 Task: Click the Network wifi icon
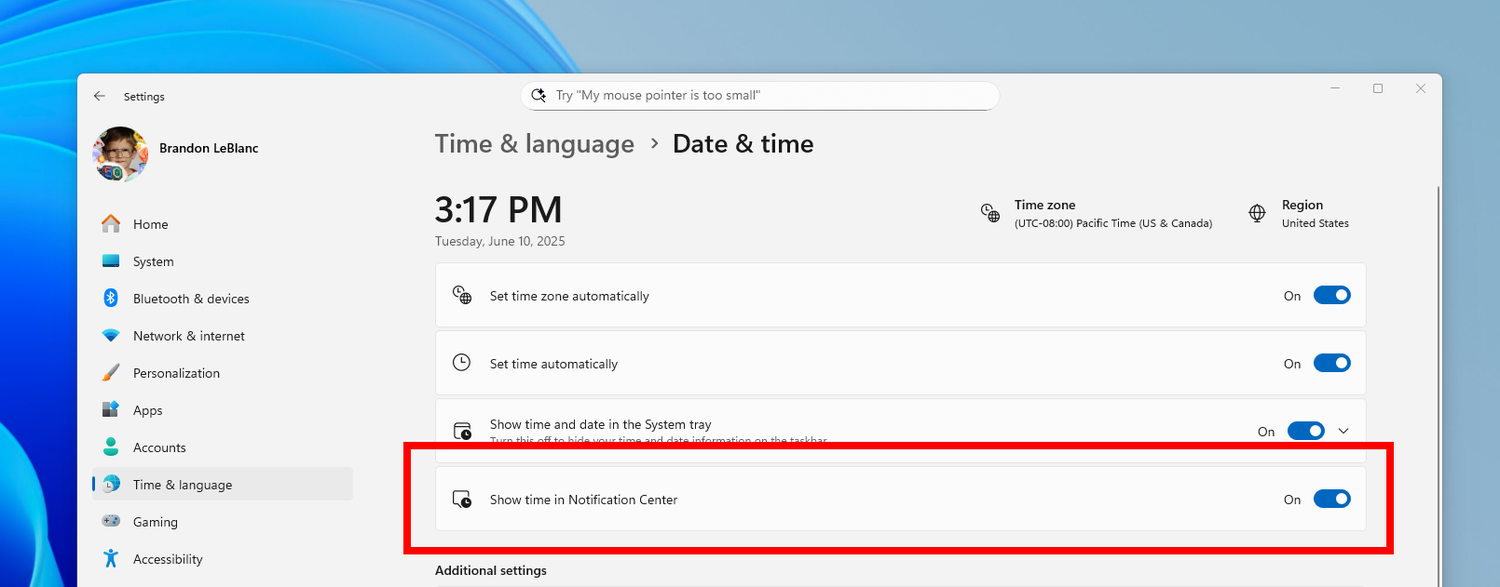pos(111,336)
